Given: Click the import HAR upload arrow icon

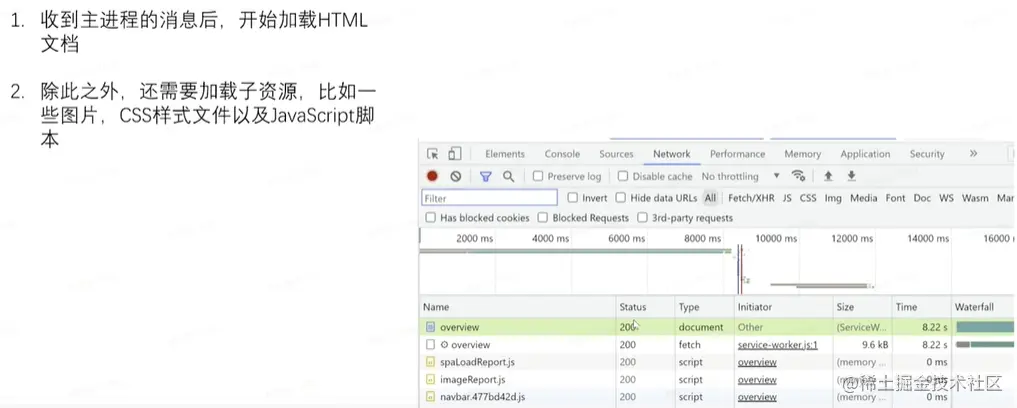Looking at the screenshot, I should click(x=828, y=176).
